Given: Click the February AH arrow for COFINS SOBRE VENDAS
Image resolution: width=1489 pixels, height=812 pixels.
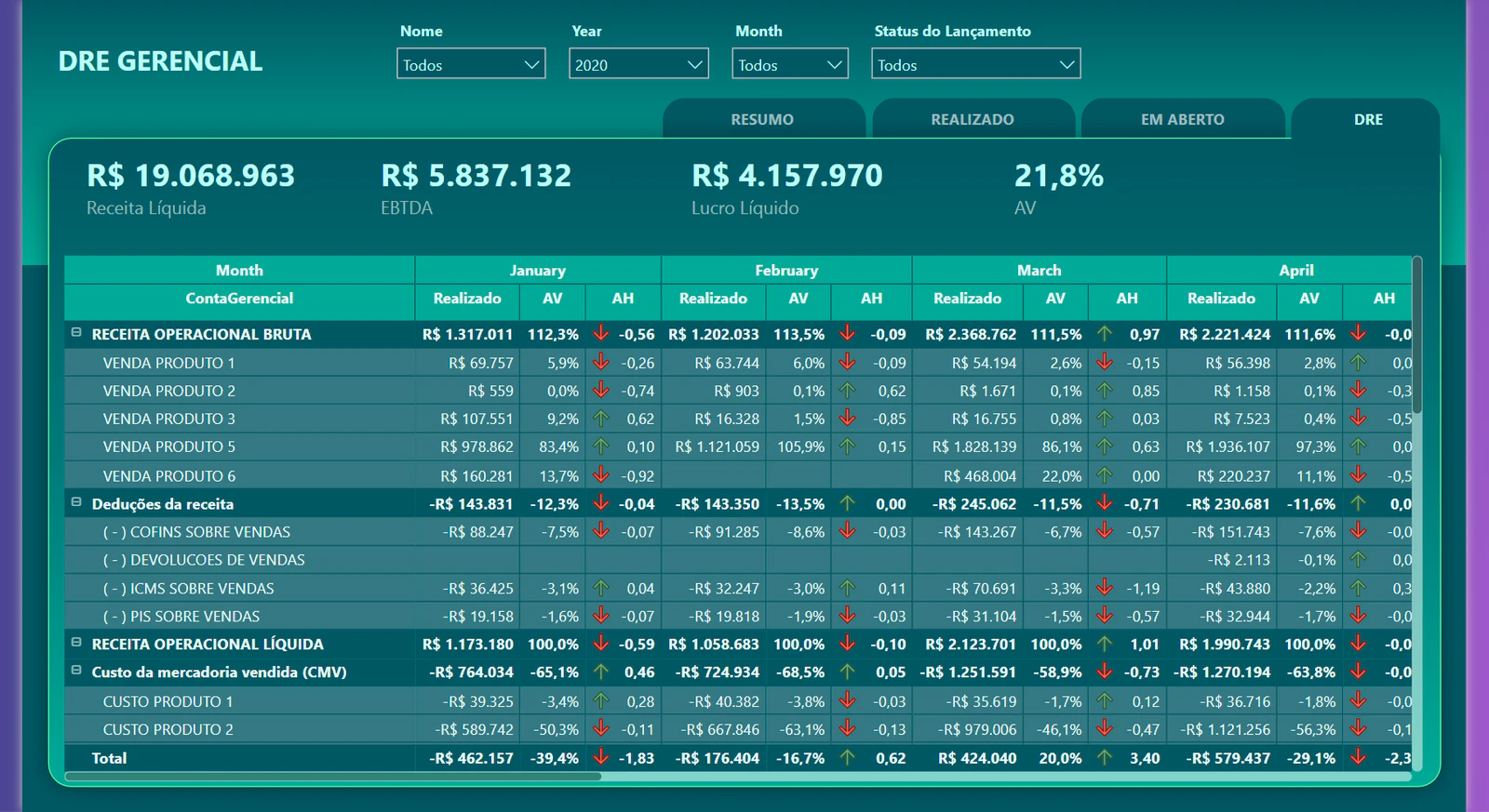Looking at the screenshot, I should click(847, 531).
